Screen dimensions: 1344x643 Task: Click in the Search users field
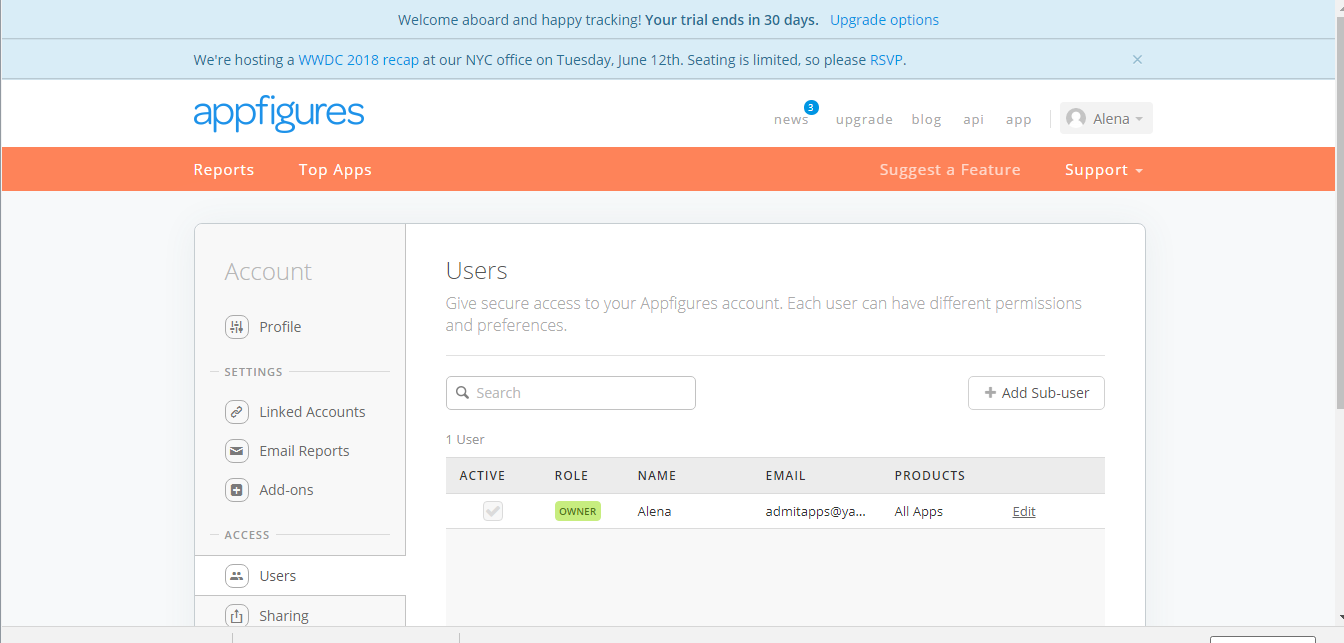coord(571,393)
